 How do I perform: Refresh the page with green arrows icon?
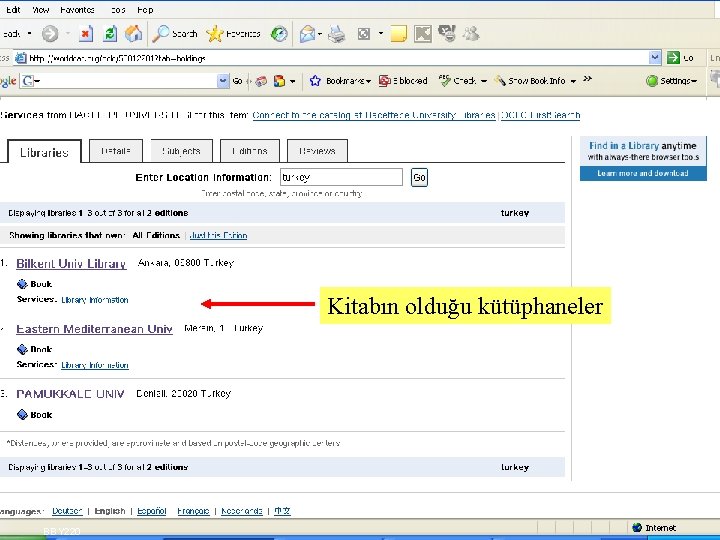click(110, 34)
